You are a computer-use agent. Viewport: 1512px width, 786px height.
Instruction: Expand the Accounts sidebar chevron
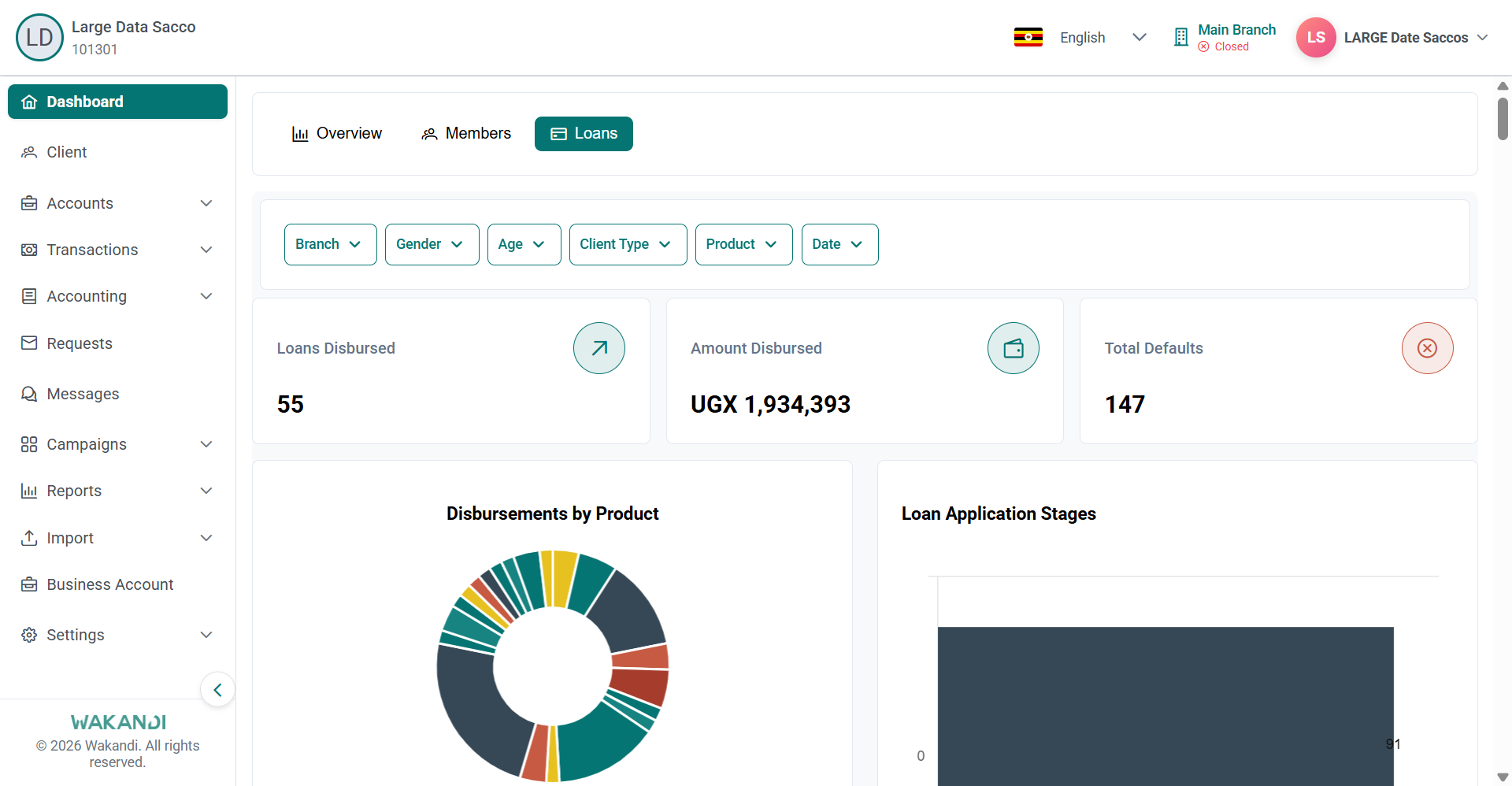(x=206, y=203)
